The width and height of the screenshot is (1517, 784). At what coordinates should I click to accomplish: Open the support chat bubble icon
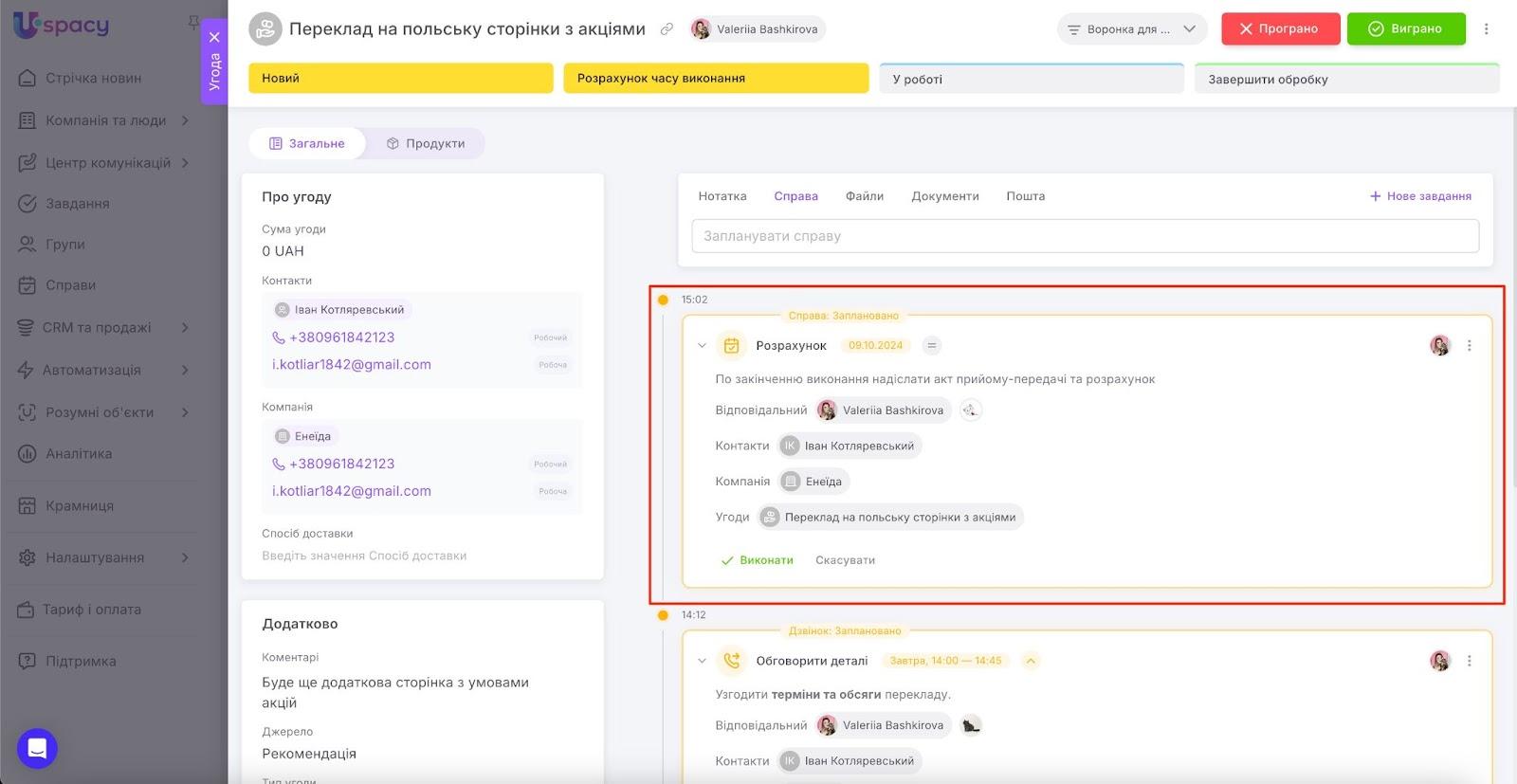(x=37, y=749)
